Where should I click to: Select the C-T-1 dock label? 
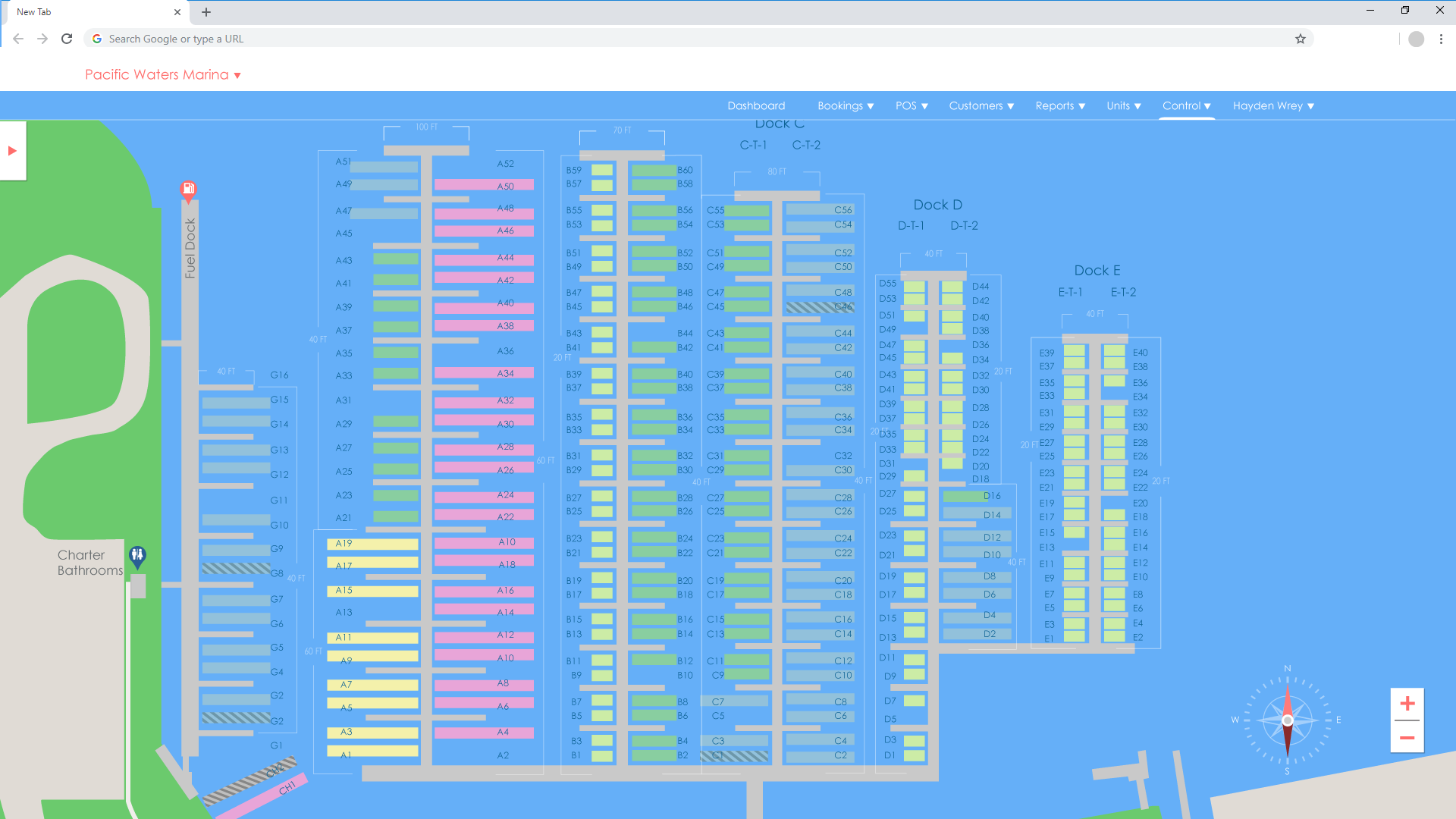point(753,145)
